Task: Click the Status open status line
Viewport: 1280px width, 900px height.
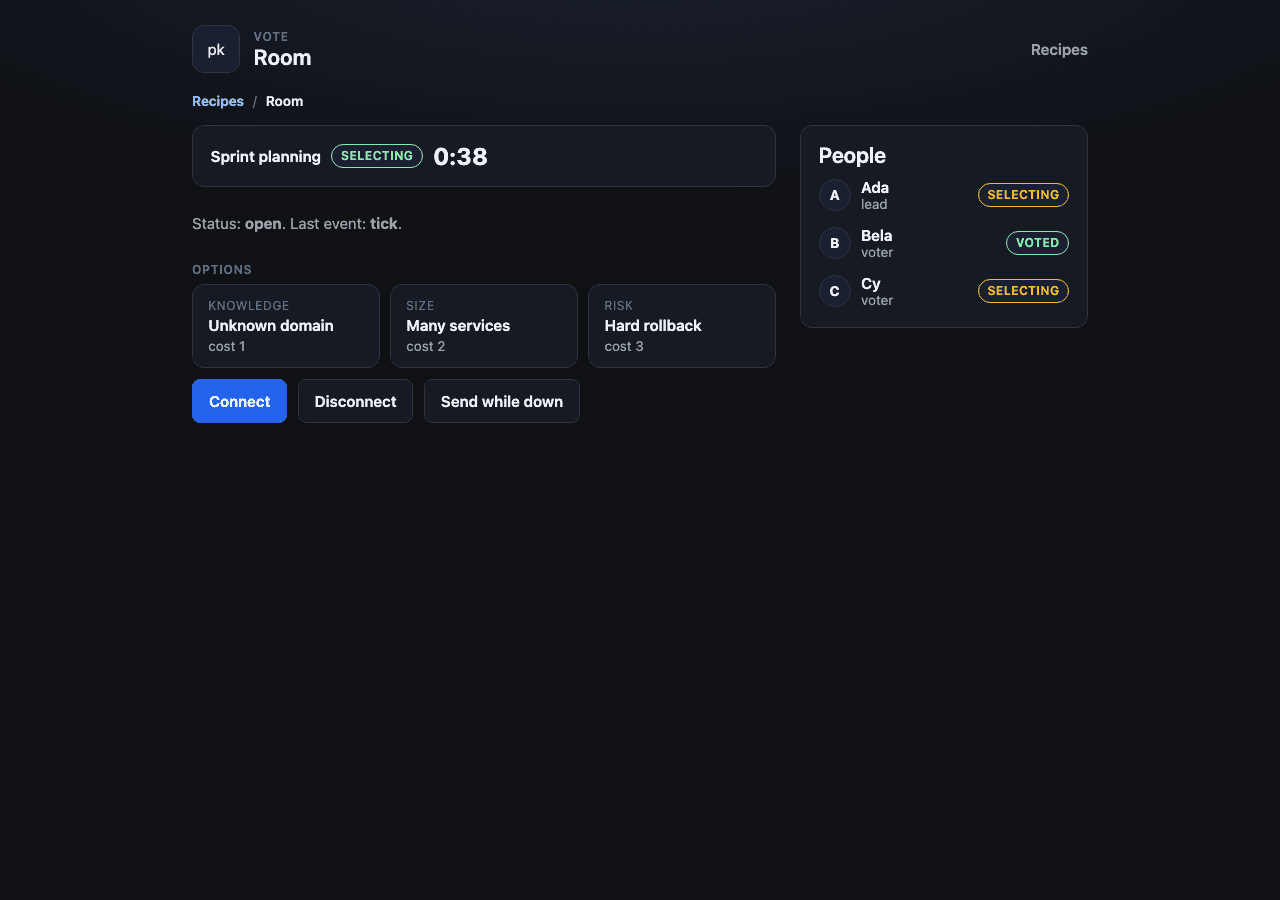Action: (297, 223)
